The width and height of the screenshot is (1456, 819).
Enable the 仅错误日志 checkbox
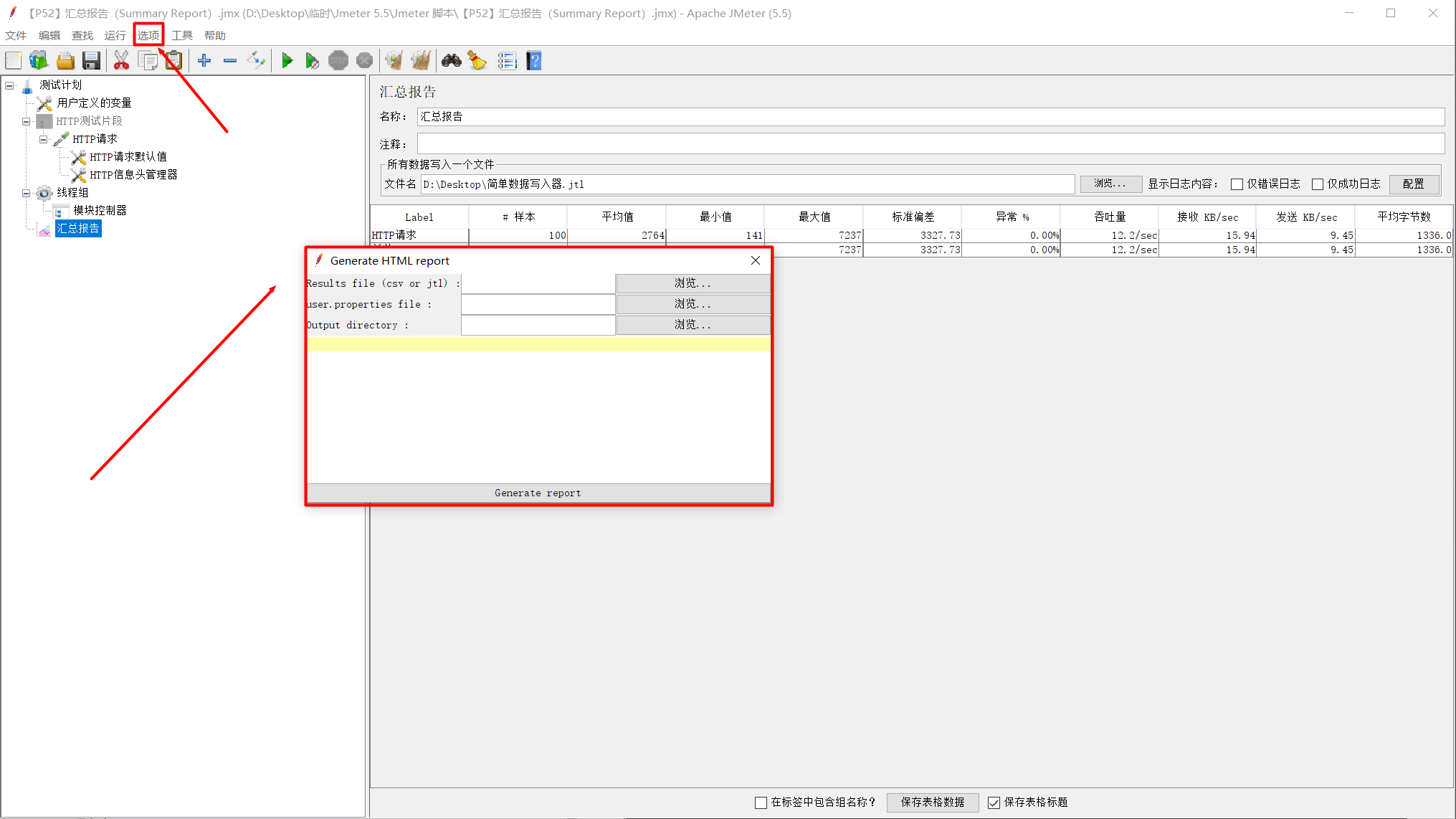[1237, 184]
